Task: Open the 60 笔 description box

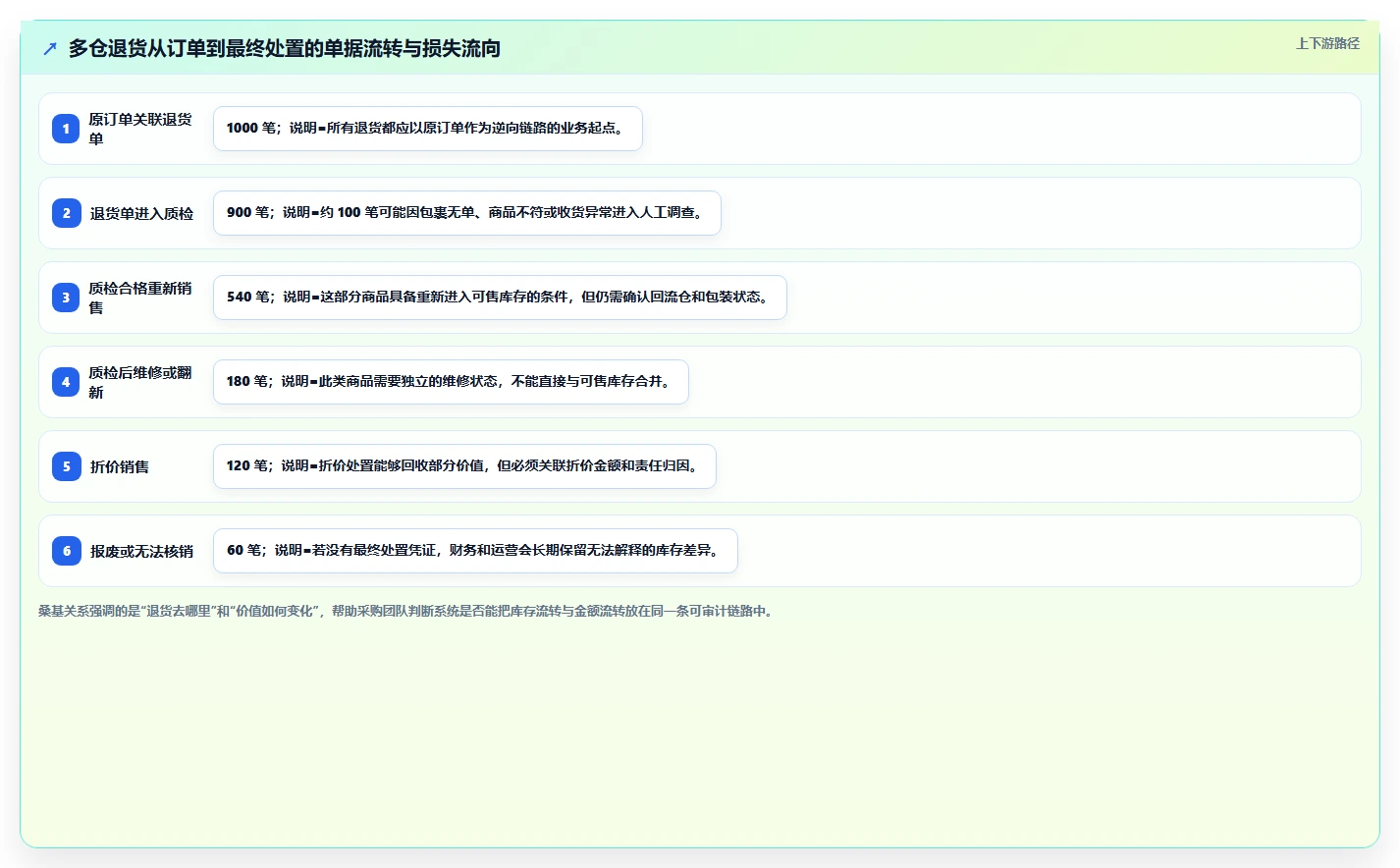Action: click(x=475, y=551)
